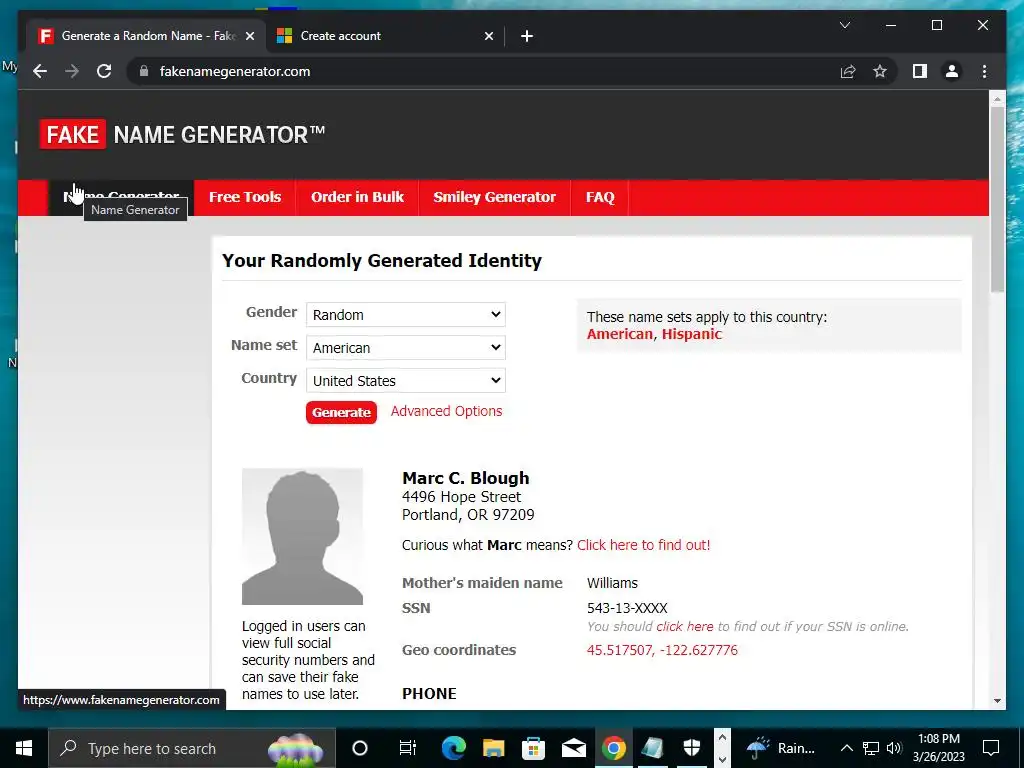Open the Advanced Options link

447,411
